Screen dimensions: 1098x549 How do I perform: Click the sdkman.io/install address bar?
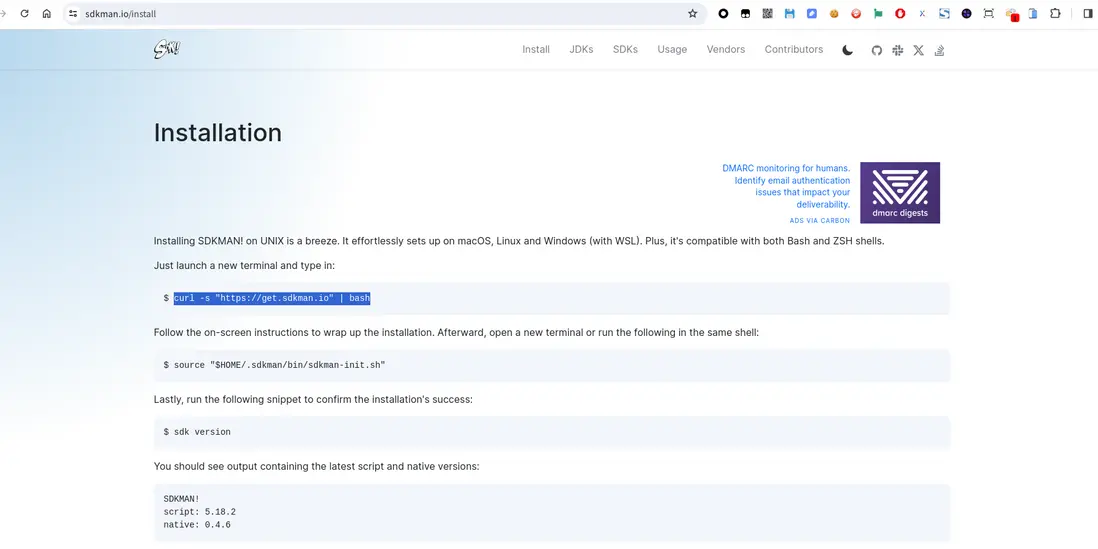[x=382, y=13]
